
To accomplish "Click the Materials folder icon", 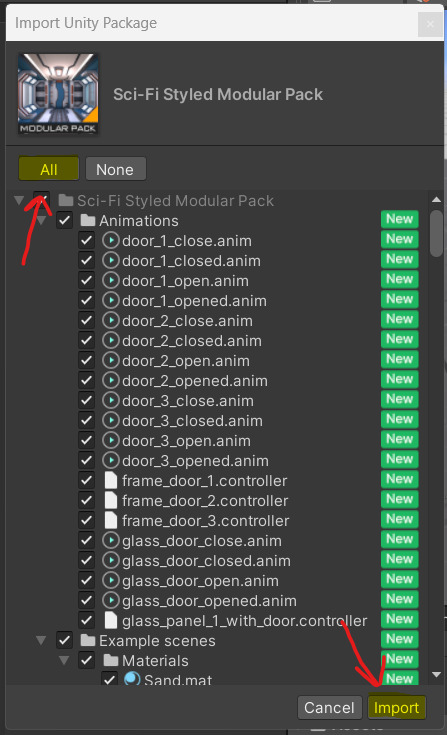I will click(x=111, y=660).
